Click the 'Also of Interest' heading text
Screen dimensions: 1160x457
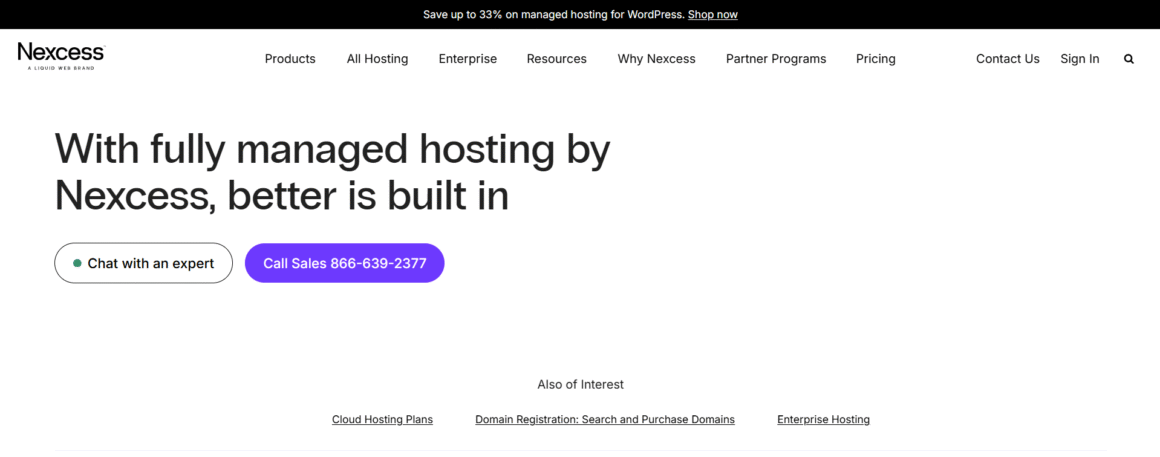pyautogui.click(x=580, y=385)
